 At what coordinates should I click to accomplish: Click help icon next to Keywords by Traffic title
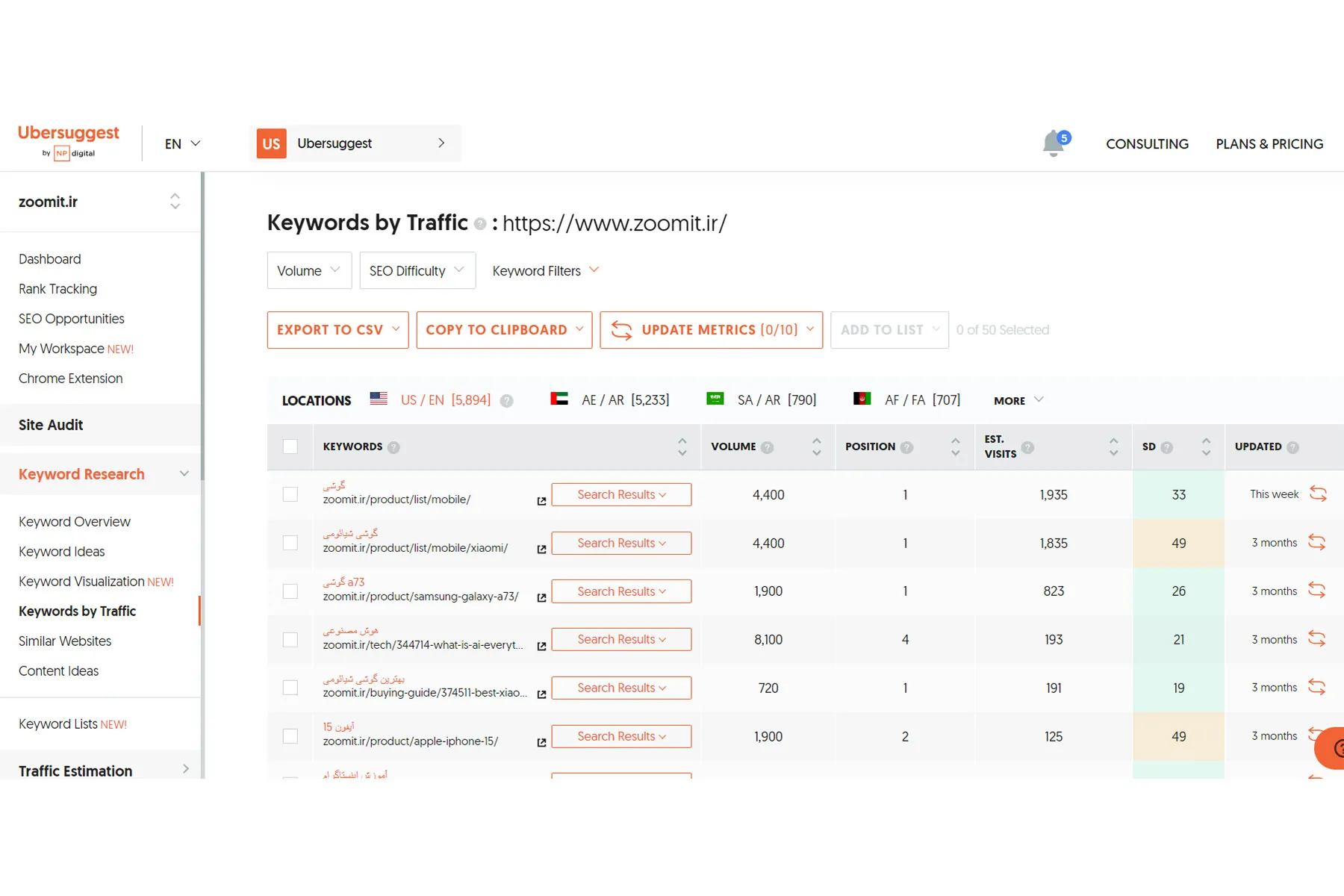[480, 224]
